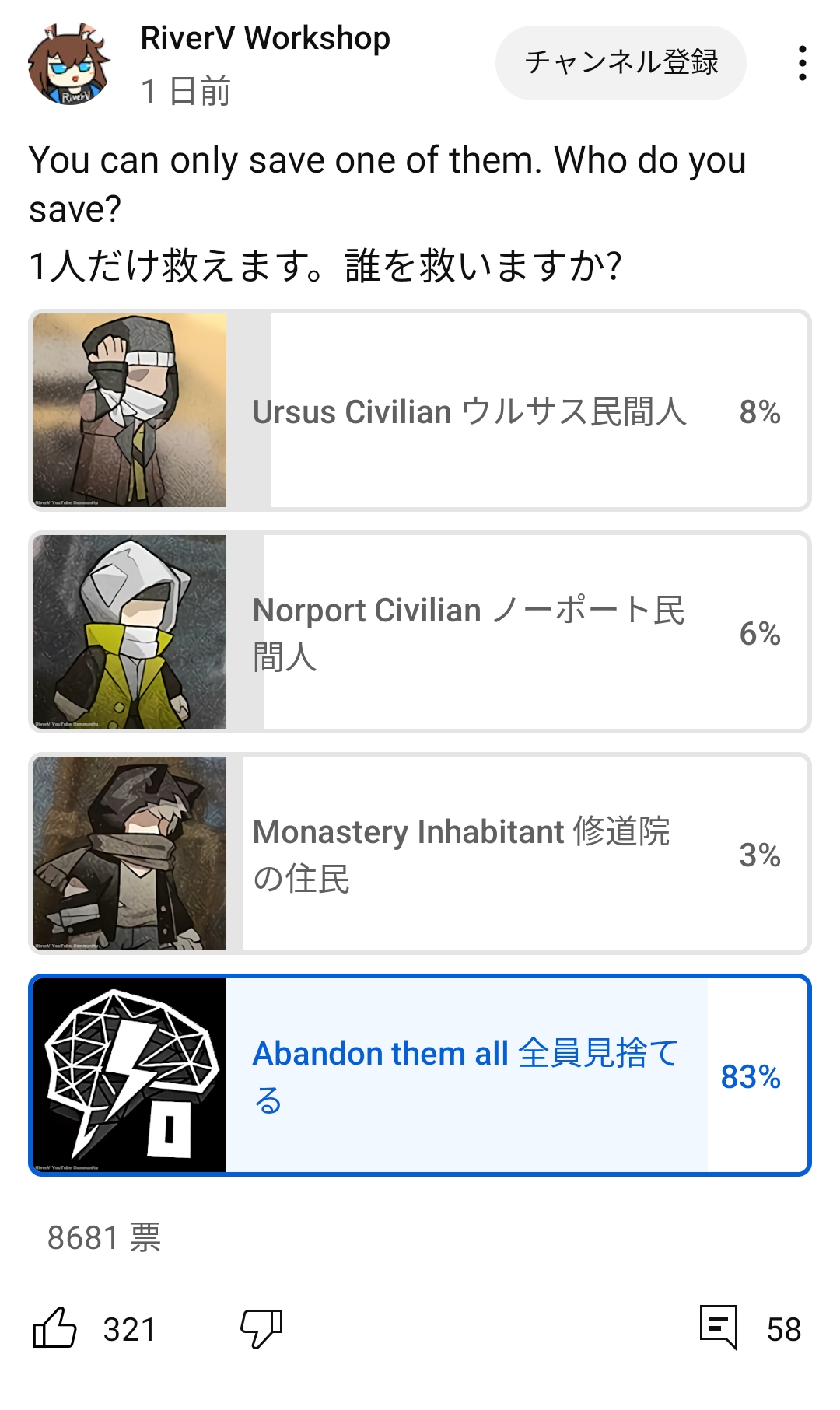Open Norport Civilian character thumbnail
840x1410 pixels.
click(130, 632)
